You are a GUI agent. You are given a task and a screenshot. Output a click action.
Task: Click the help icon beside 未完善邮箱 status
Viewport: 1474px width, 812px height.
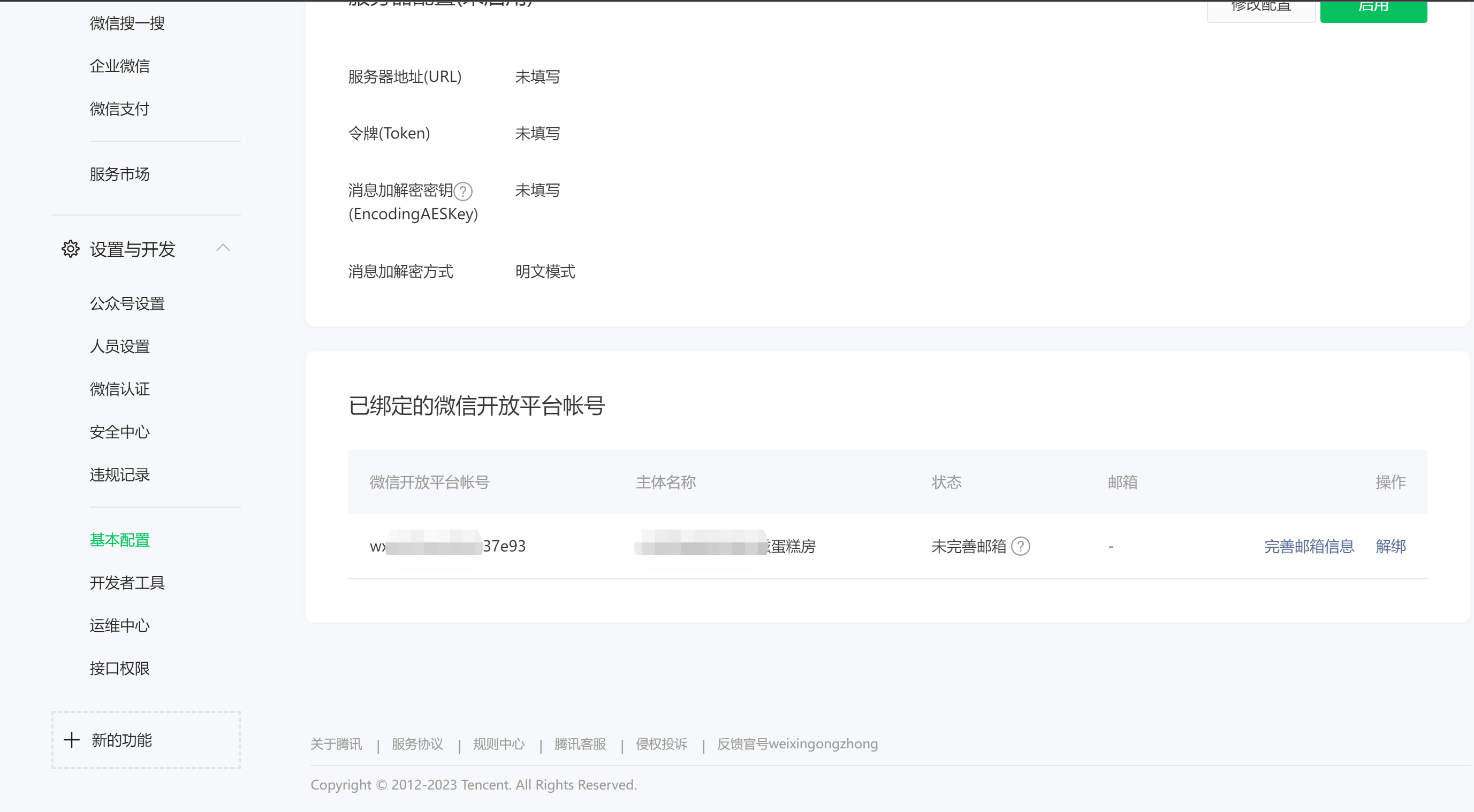click(x=1020, y=546)
